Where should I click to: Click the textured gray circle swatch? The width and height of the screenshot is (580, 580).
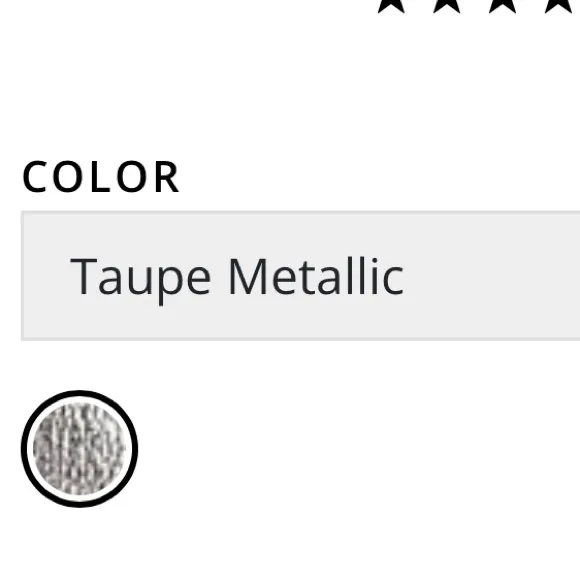(x=80, y=449)
